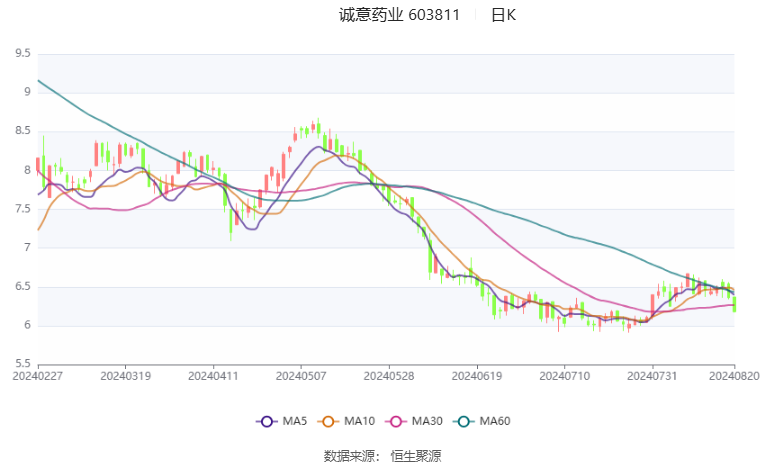Click the 20240227 date axis label
765x465 pixels.
click(x=38, y=376)
